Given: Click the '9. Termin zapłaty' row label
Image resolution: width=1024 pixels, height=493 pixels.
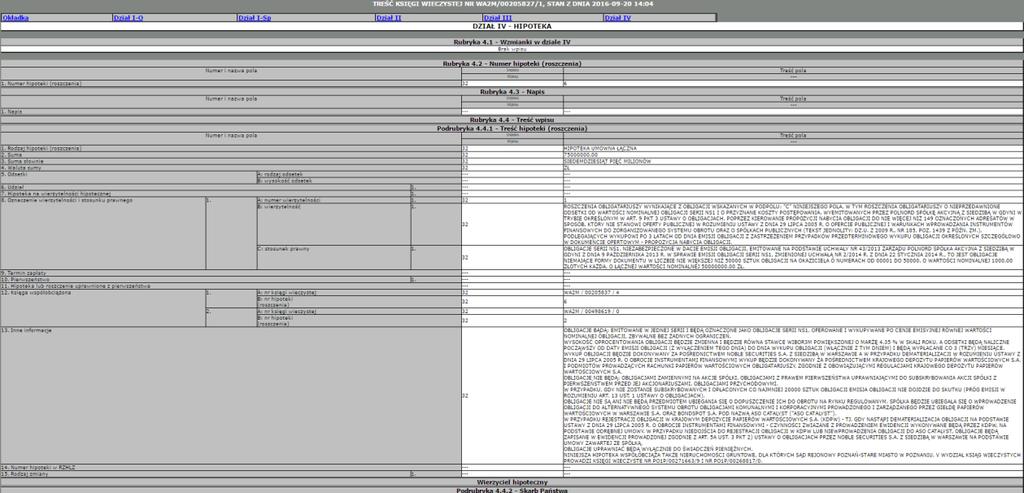Looking at the screenshot, I should point(24,273).
